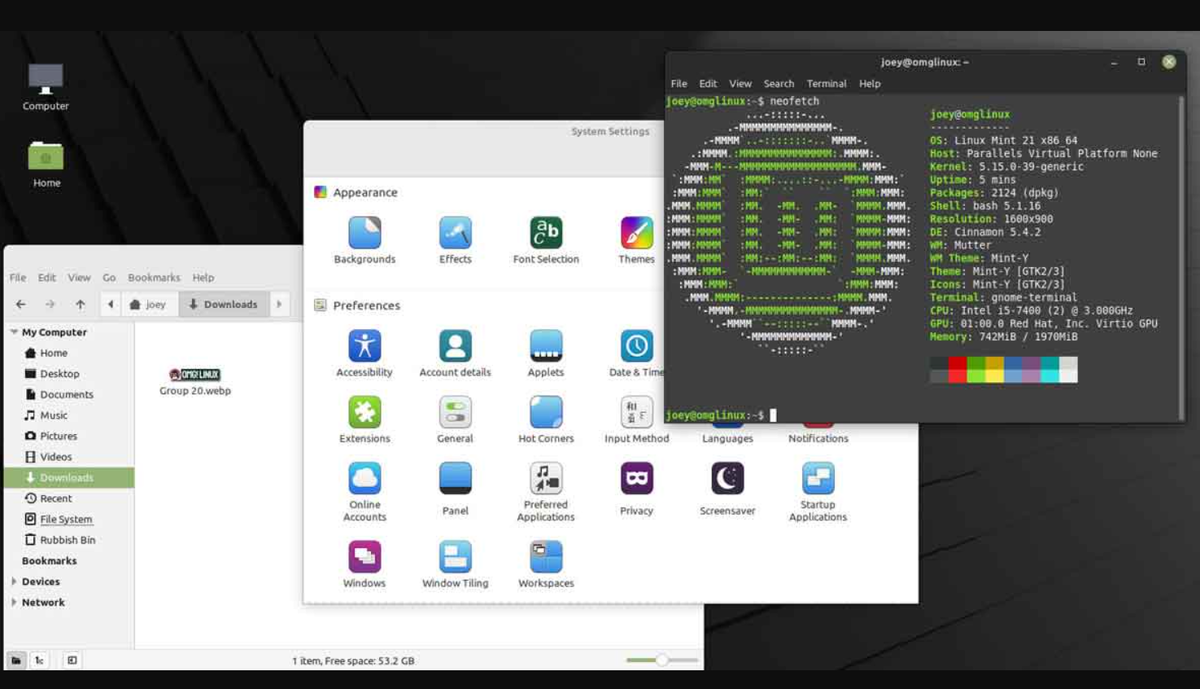Select Home in file manager sidebar
The height and width of the screenshot is (689, 1200).
67,353
